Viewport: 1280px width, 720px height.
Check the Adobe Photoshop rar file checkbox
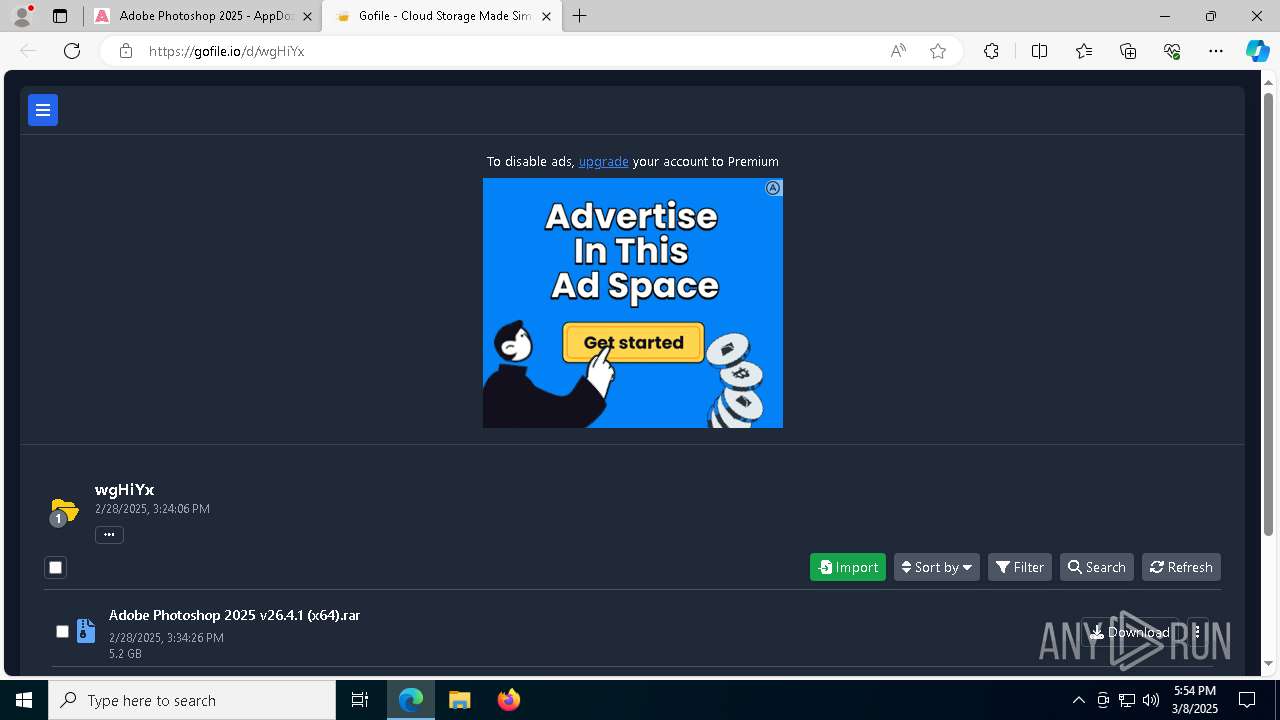tap(62, 632)
